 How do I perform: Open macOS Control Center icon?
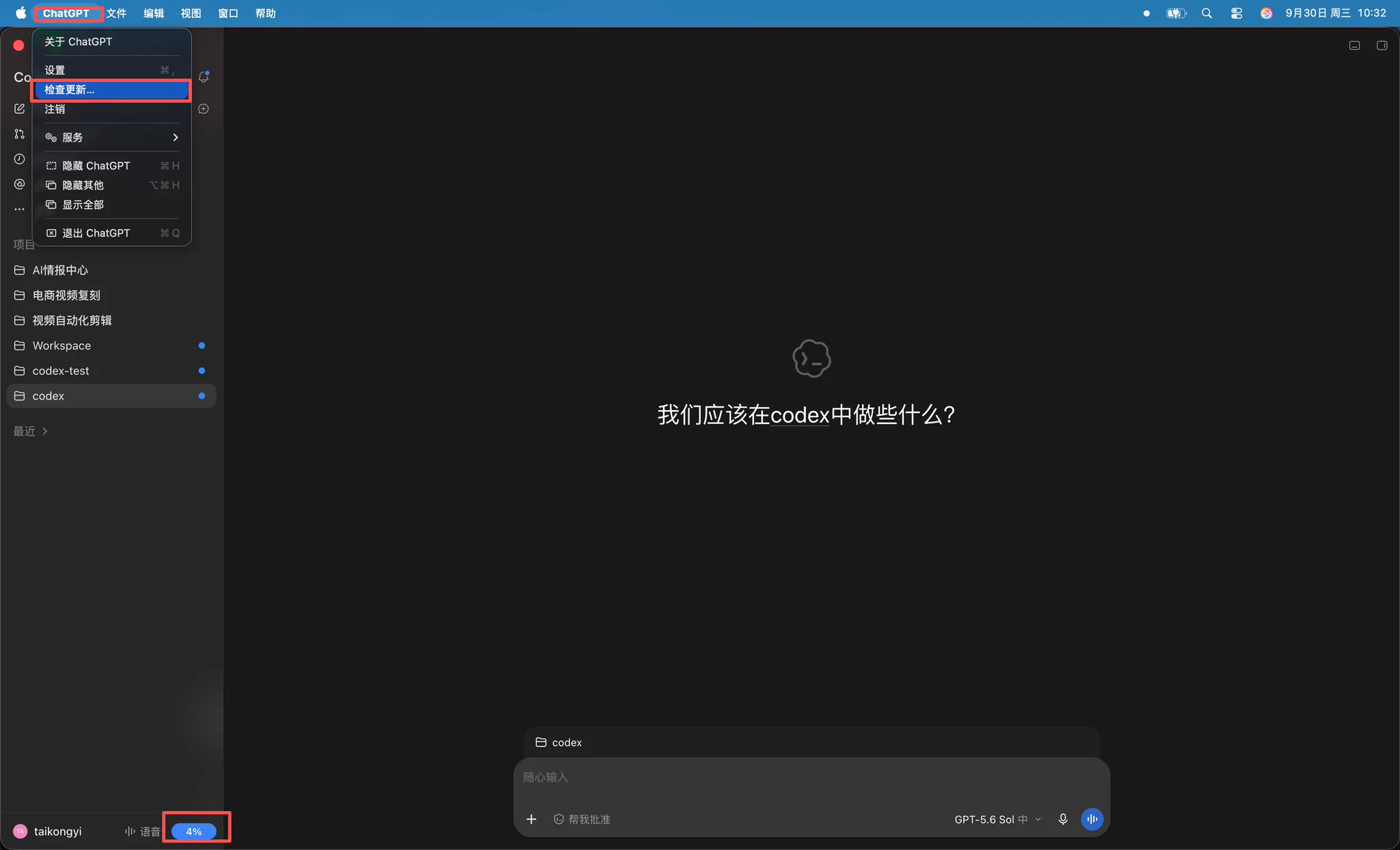pos(1236,13)
